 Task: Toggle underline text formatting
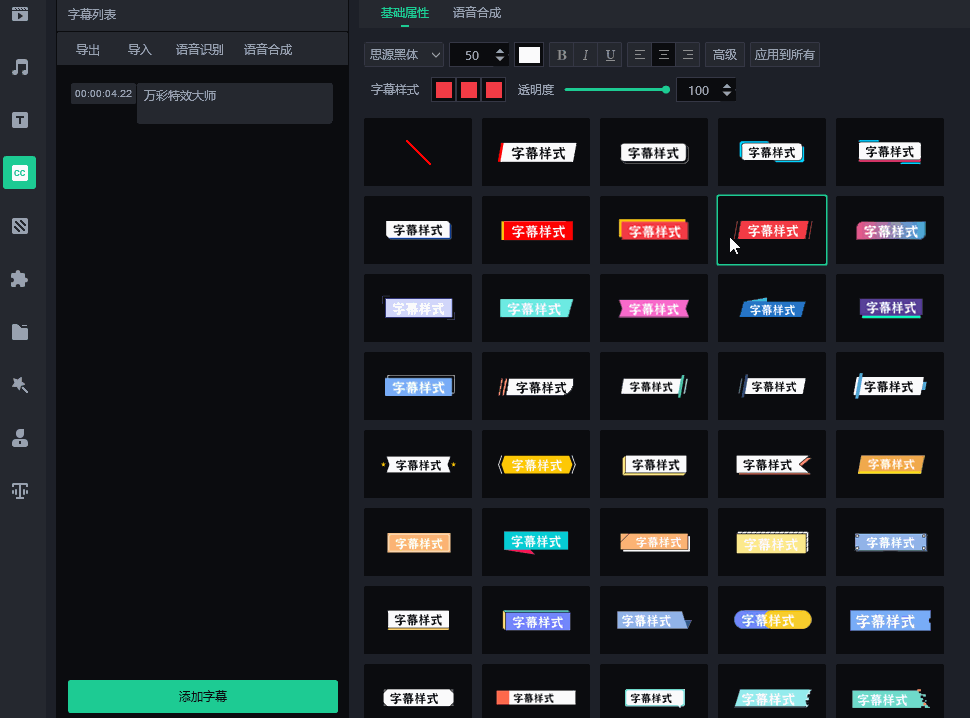pos(609,55)
